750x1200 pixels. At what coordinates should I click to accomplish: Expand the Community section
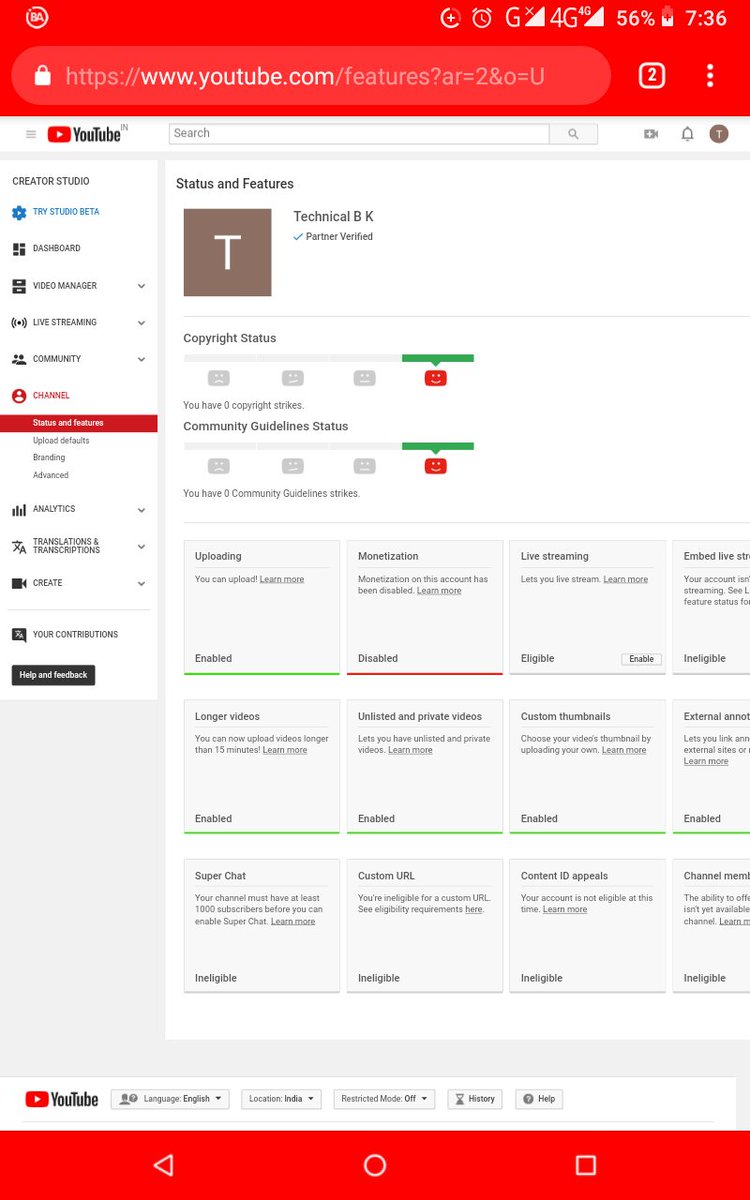click(x=141, y=359)
